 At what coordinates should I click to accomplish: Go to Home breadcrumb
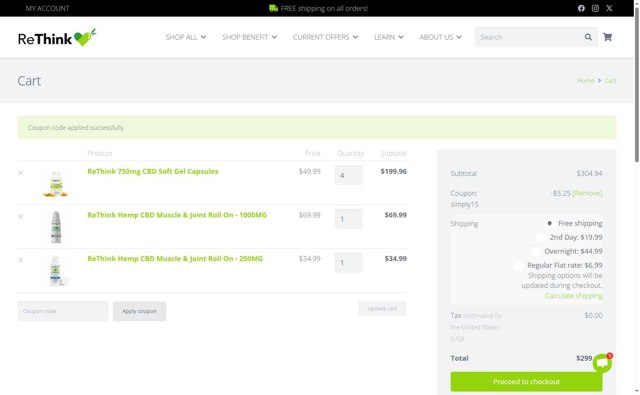(585, 81)
